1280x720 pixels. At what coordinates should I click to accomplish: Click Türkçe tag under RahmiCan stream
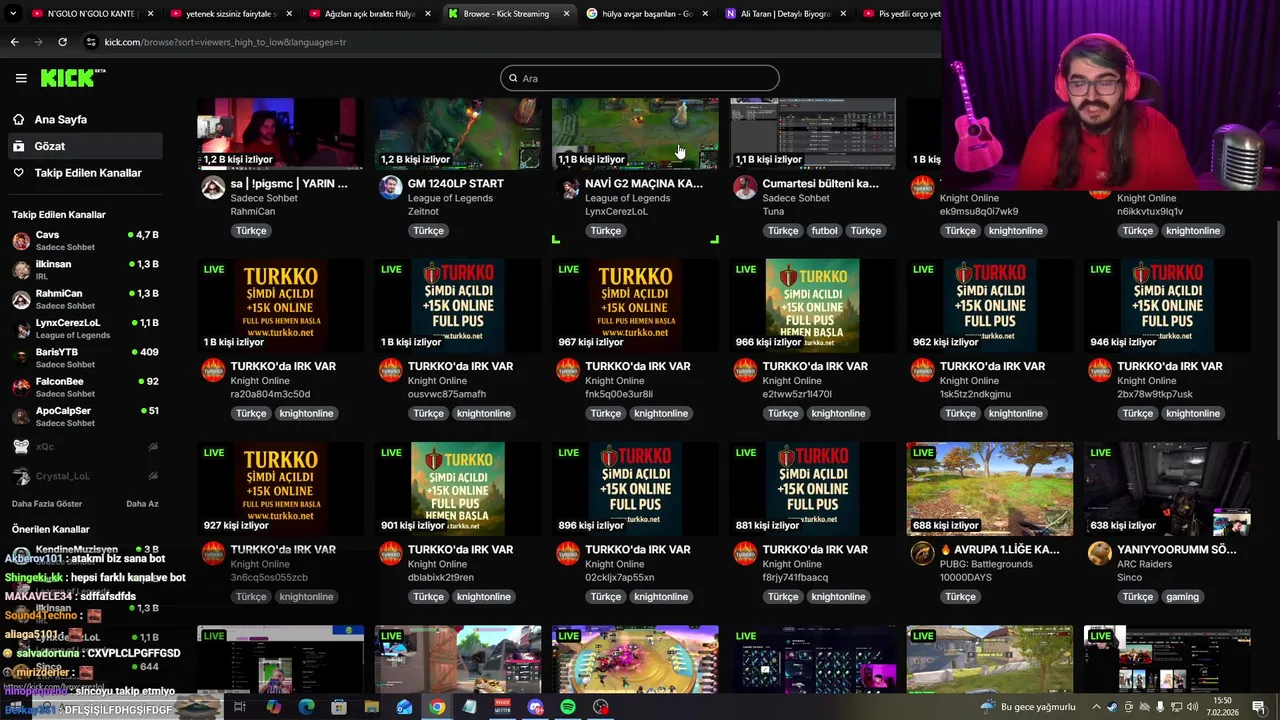click(251, 231)
